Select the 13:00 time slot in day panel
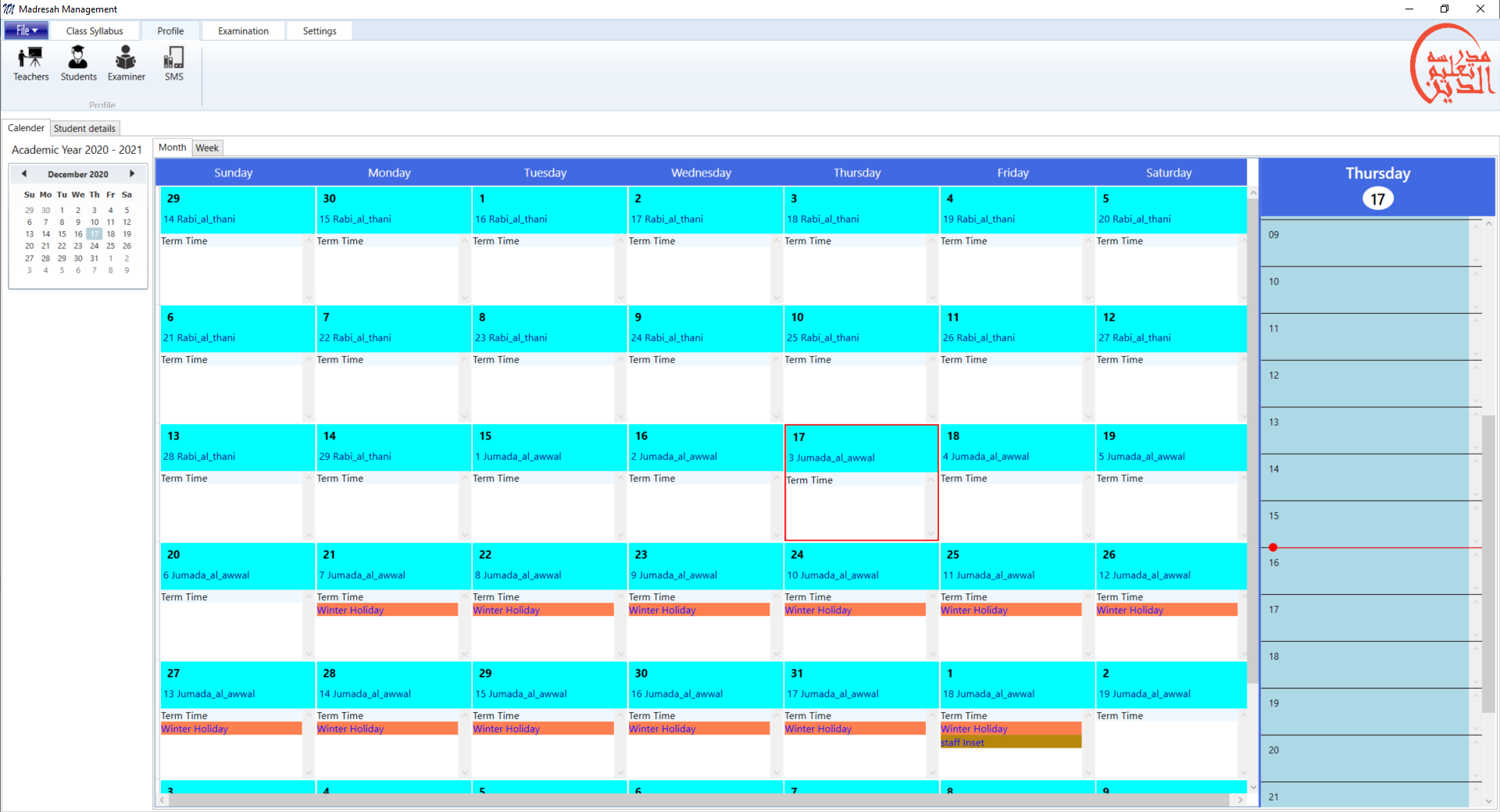Screen dimensions: 1500x812 point(1367,429)
